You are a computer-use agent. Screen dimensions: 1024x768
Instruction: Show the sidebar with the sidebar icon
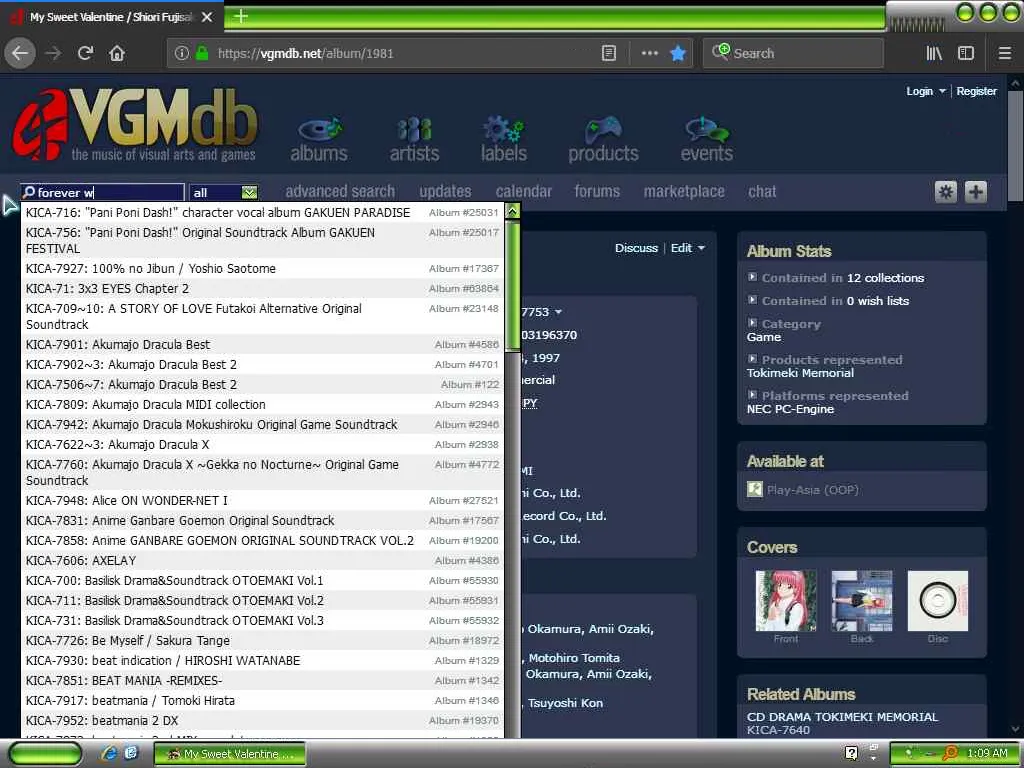pos(966,54)
